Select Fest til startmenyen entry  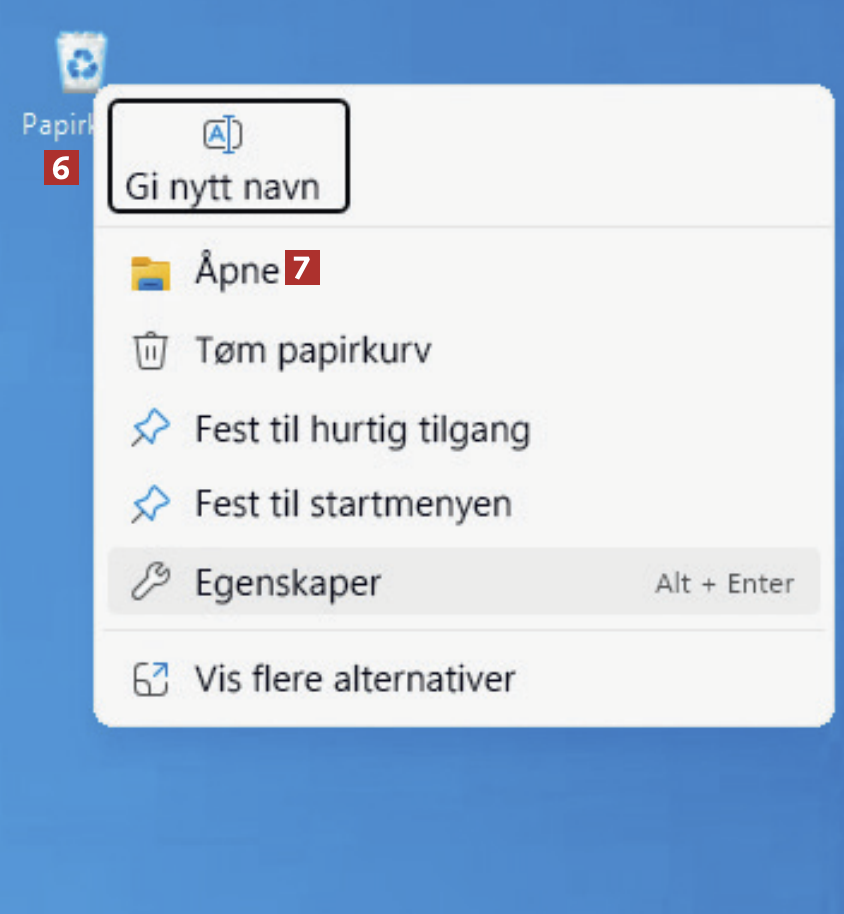point(464,504)
